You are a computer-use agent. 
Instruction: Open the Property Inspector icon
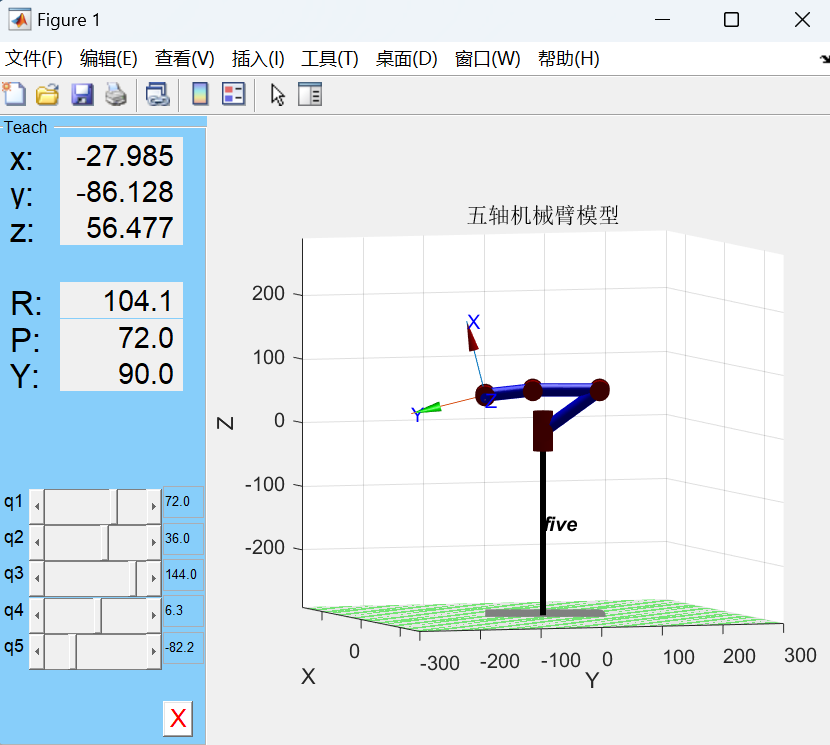tap(310, 95)
